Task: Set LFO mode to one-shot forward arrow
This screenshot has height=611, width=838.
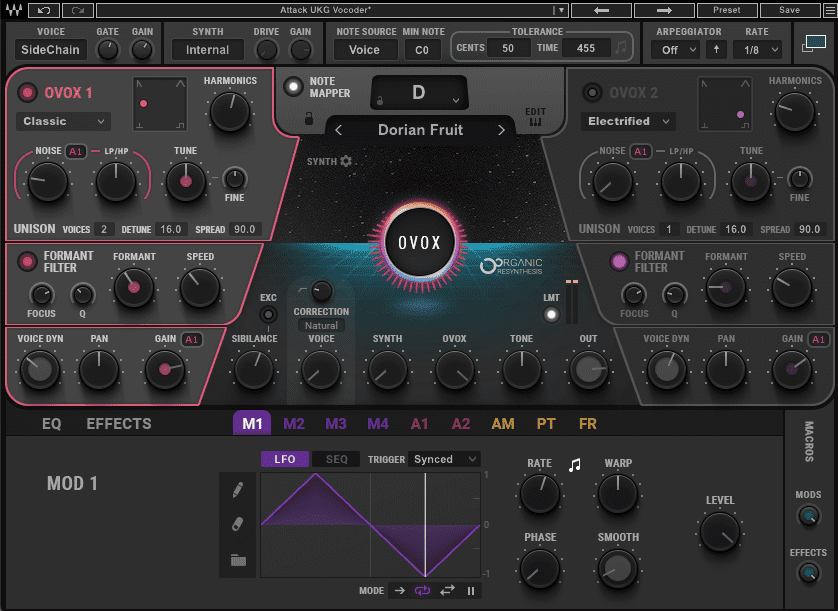Action: pyautogui.click(x=400, y=591)
